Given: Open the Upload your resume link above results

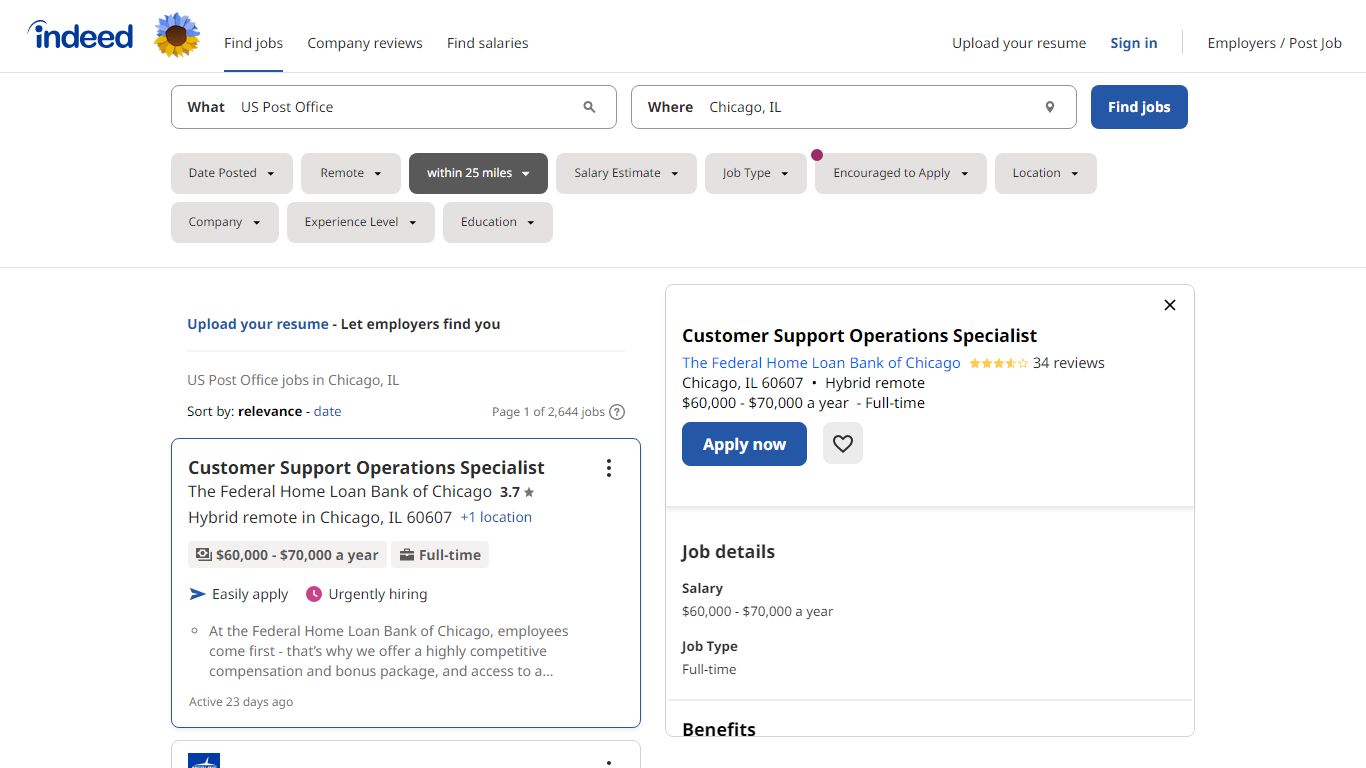Looking at the screenshot, I should click(x=258, y=324).
